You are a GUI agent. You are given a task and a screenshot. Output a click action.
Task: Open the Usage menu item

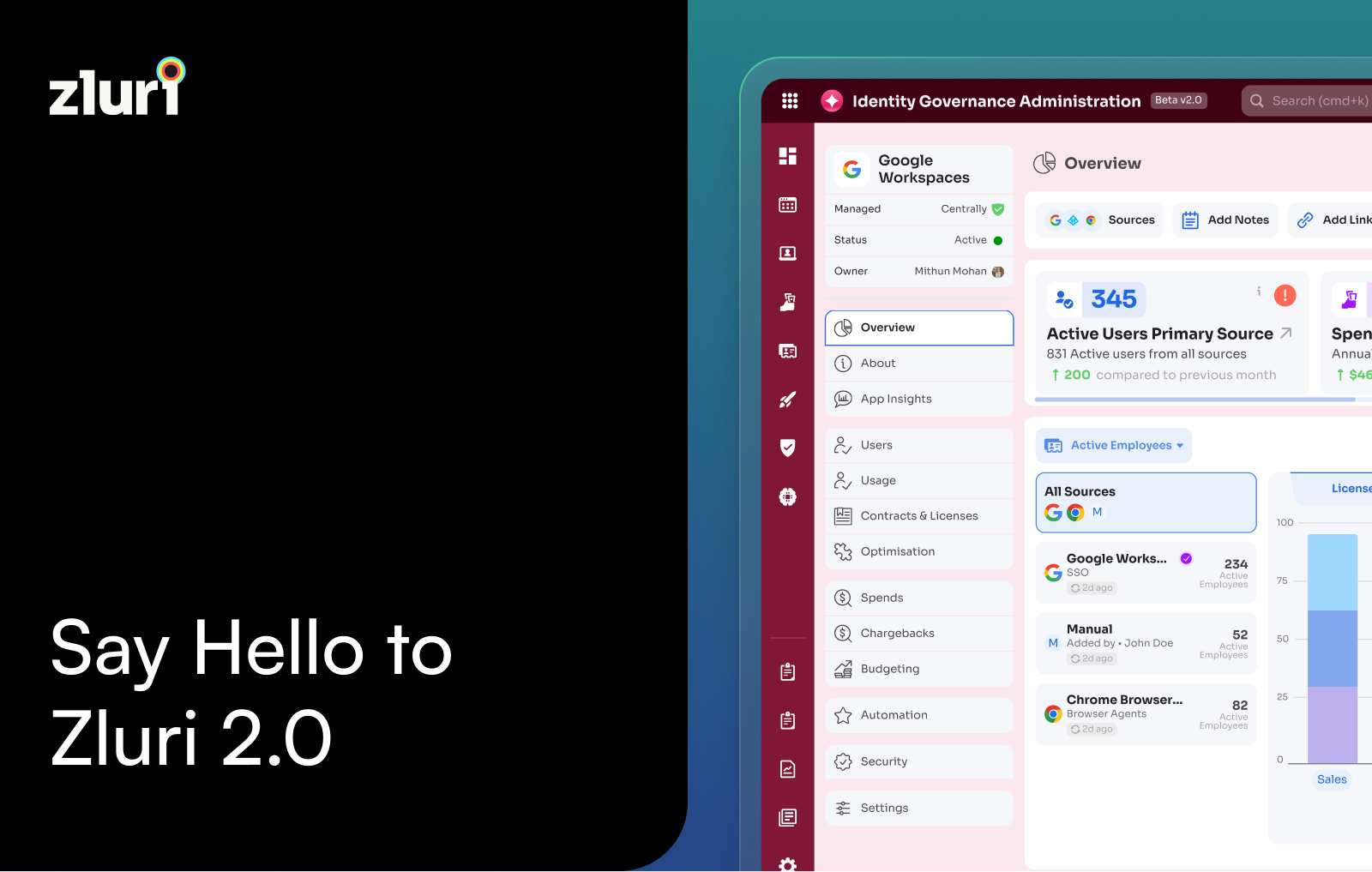919,481
